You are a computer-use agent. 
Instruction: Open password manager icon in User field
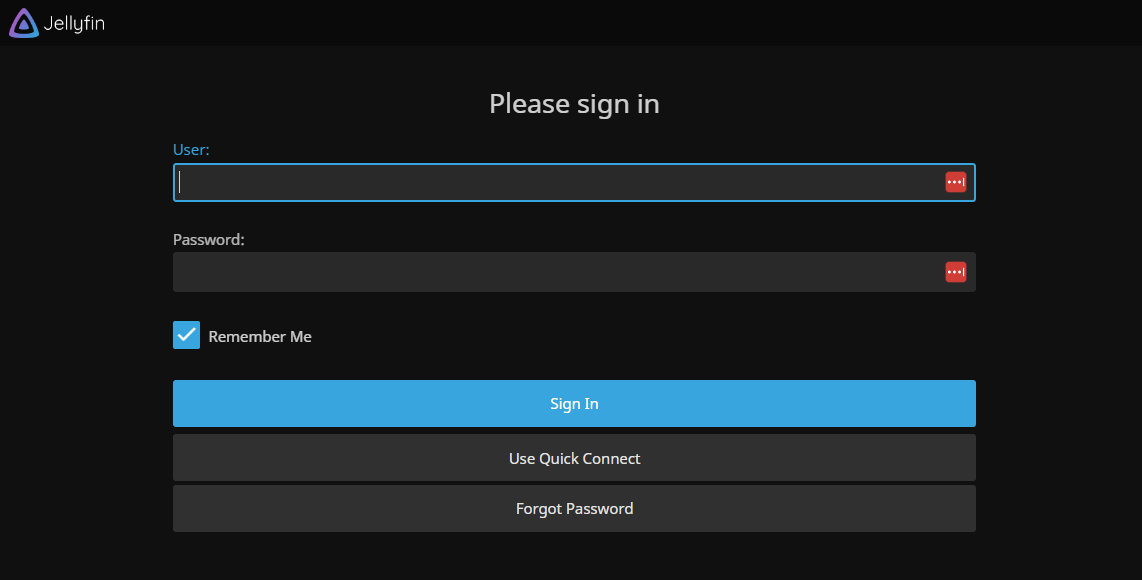[955, 182]
